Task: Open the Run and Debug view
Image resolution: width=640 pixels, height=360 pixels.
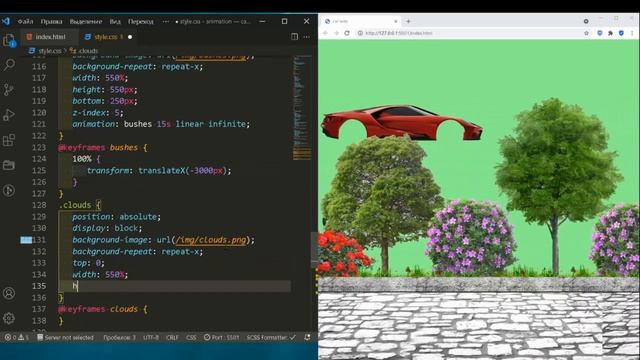Action: click(x=9, y=115)
